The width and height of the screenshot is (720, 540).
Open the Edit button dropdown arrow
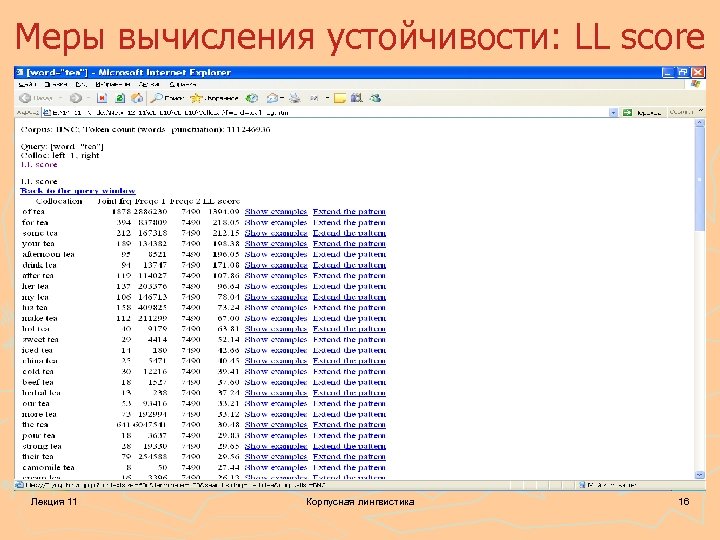(x=327, y=98)
